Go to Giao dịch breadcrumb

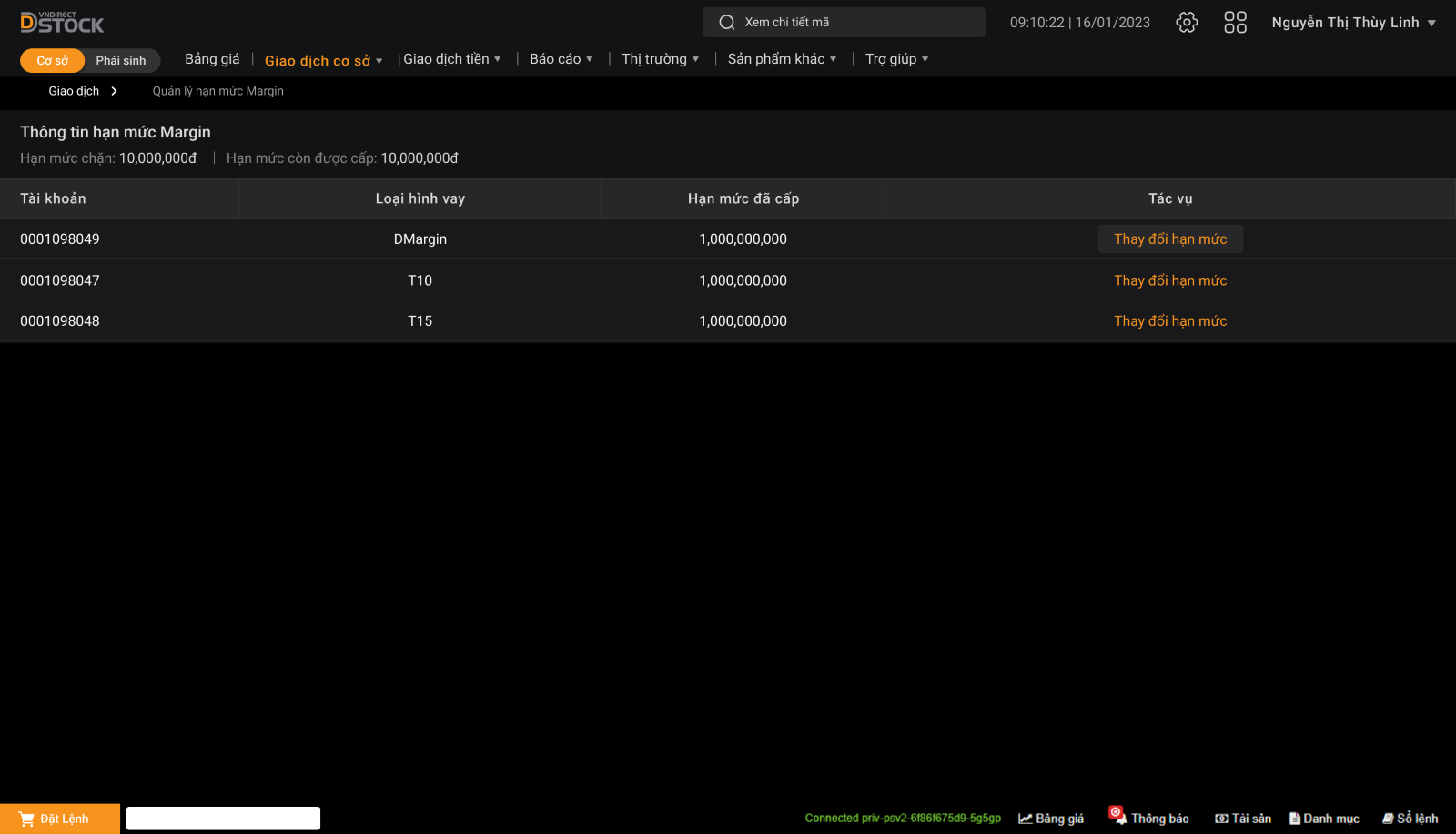[x=74, y=91]
